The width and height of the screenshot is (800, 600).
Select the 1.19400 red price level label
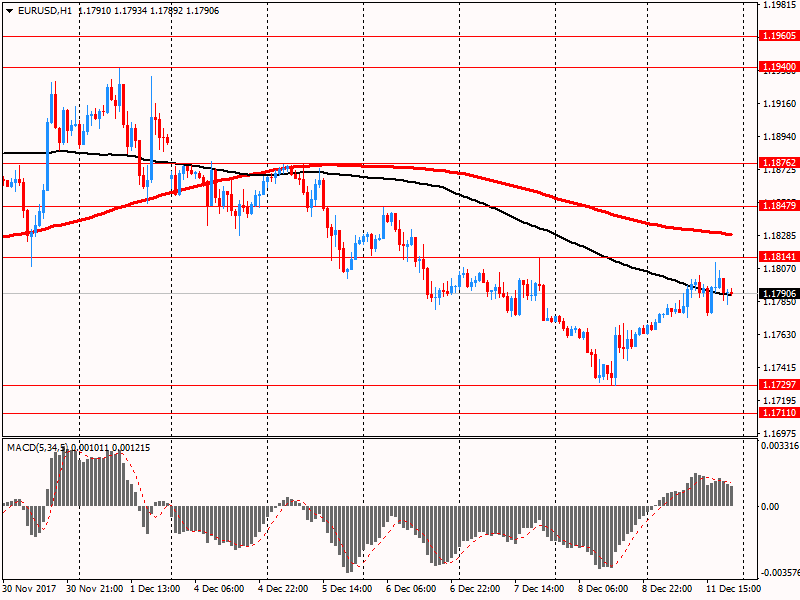(779, 67)
